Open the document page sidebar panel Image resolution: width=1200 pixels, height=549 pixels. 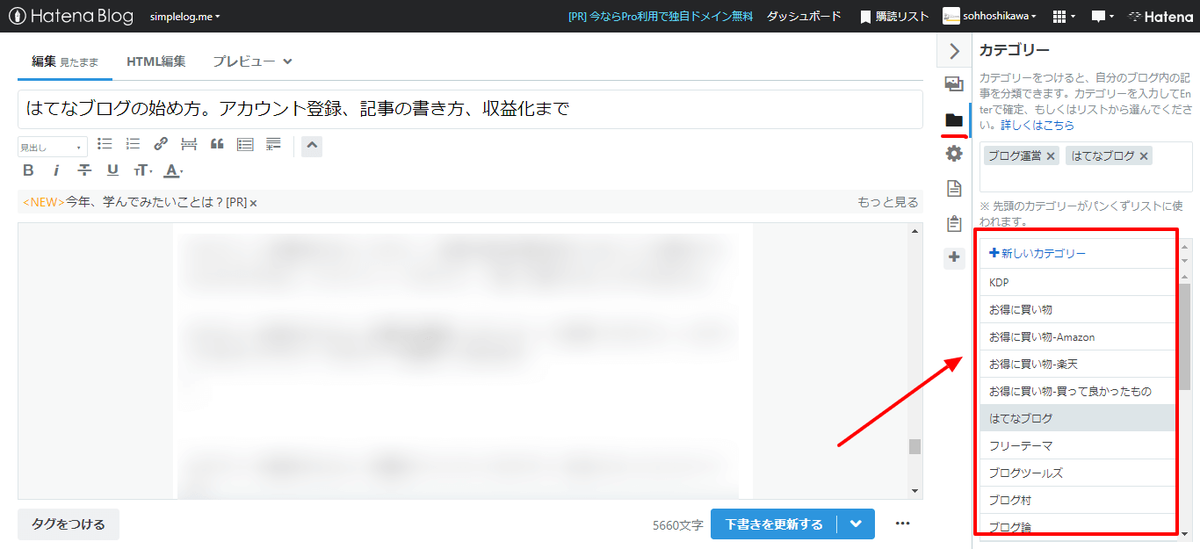click(954, 188)
